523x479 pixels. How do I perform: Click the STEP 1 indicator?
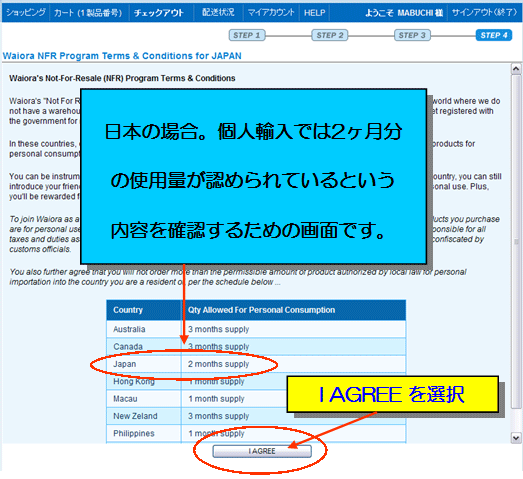click(247, 35)
